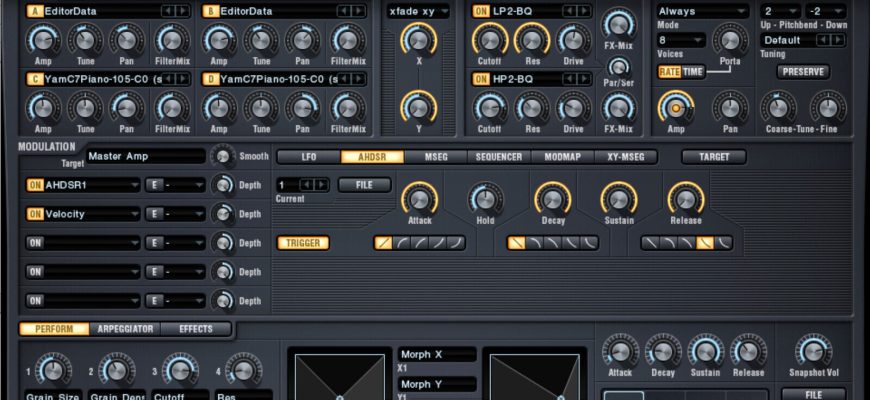Image resolution: width=870 pixels, height=400 pixels.
Task: Open the AHDSR1 modulation source dropdown
Action: (x=92, y=185)
